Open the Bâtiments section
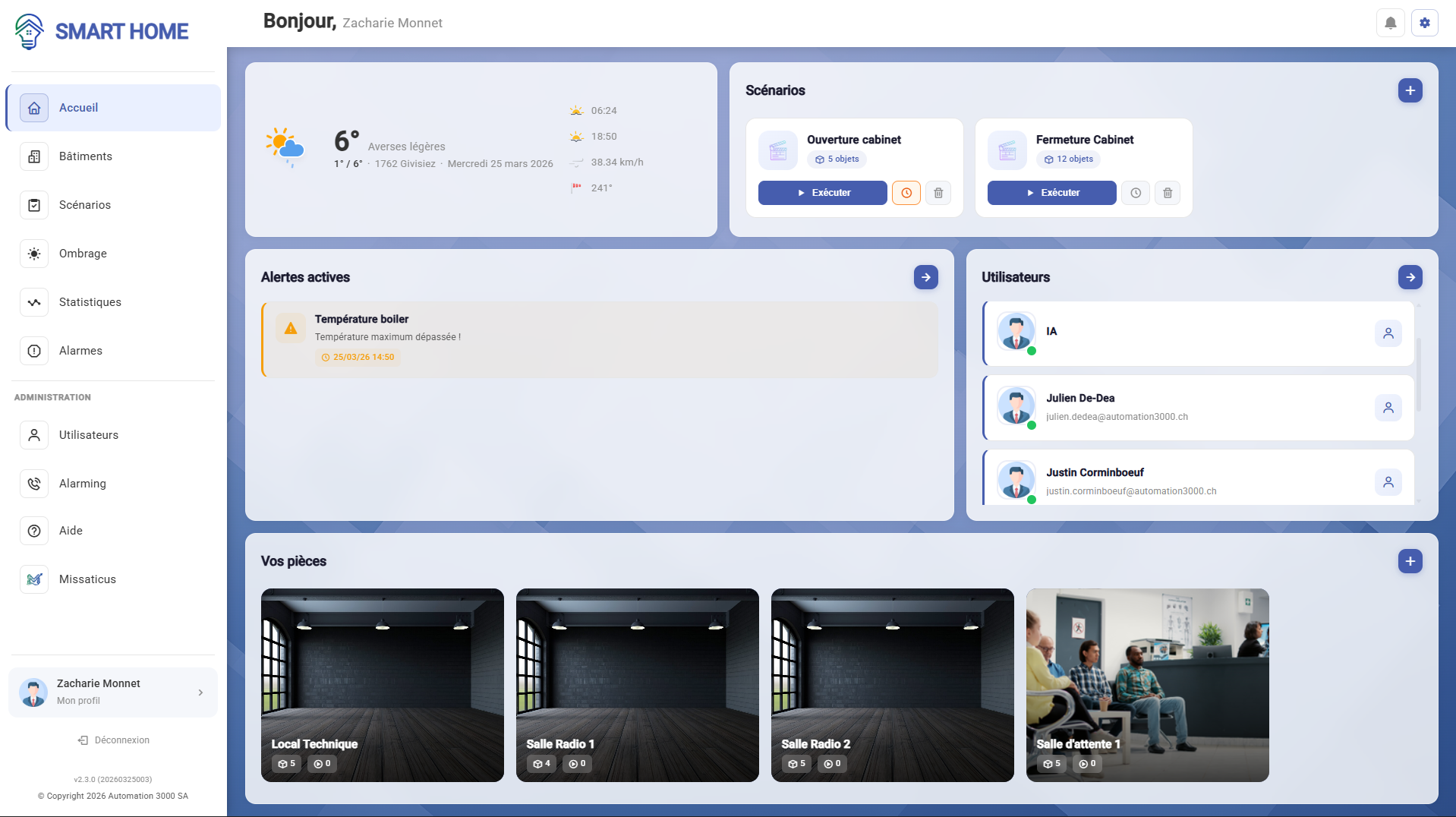 (85, 156)
